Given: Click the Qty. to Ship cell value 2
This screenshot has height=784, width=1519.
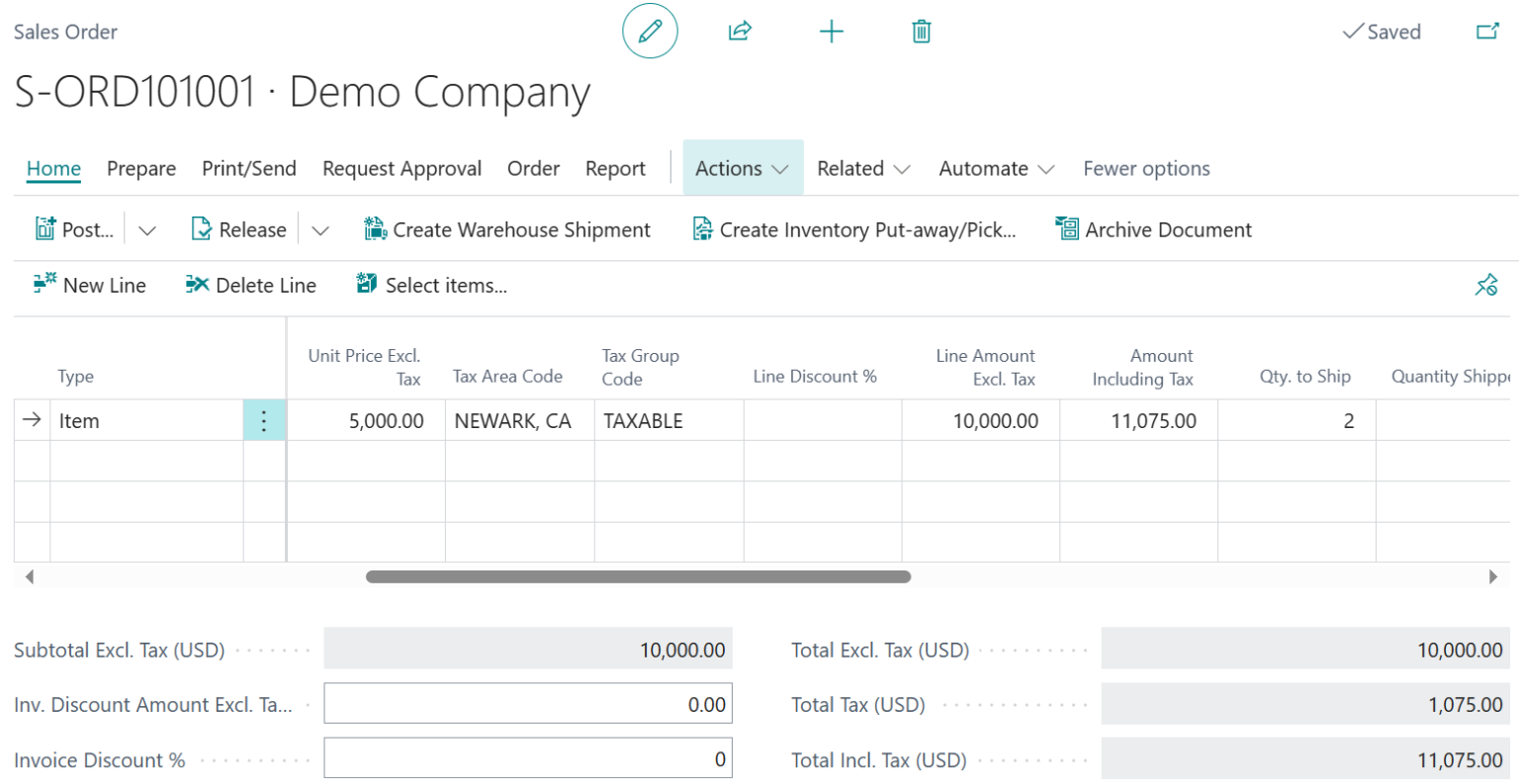Looking at the screenshot, I should click(1296, 421).
